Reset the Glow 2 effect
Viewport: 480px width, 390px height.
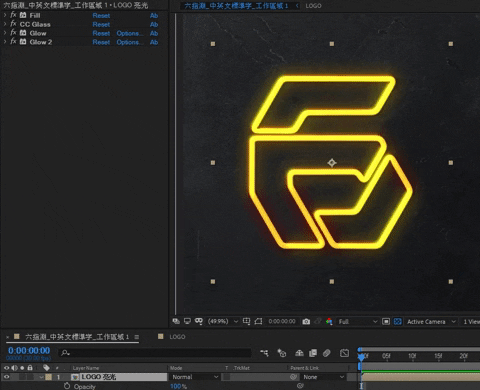[x=101, y=42]
